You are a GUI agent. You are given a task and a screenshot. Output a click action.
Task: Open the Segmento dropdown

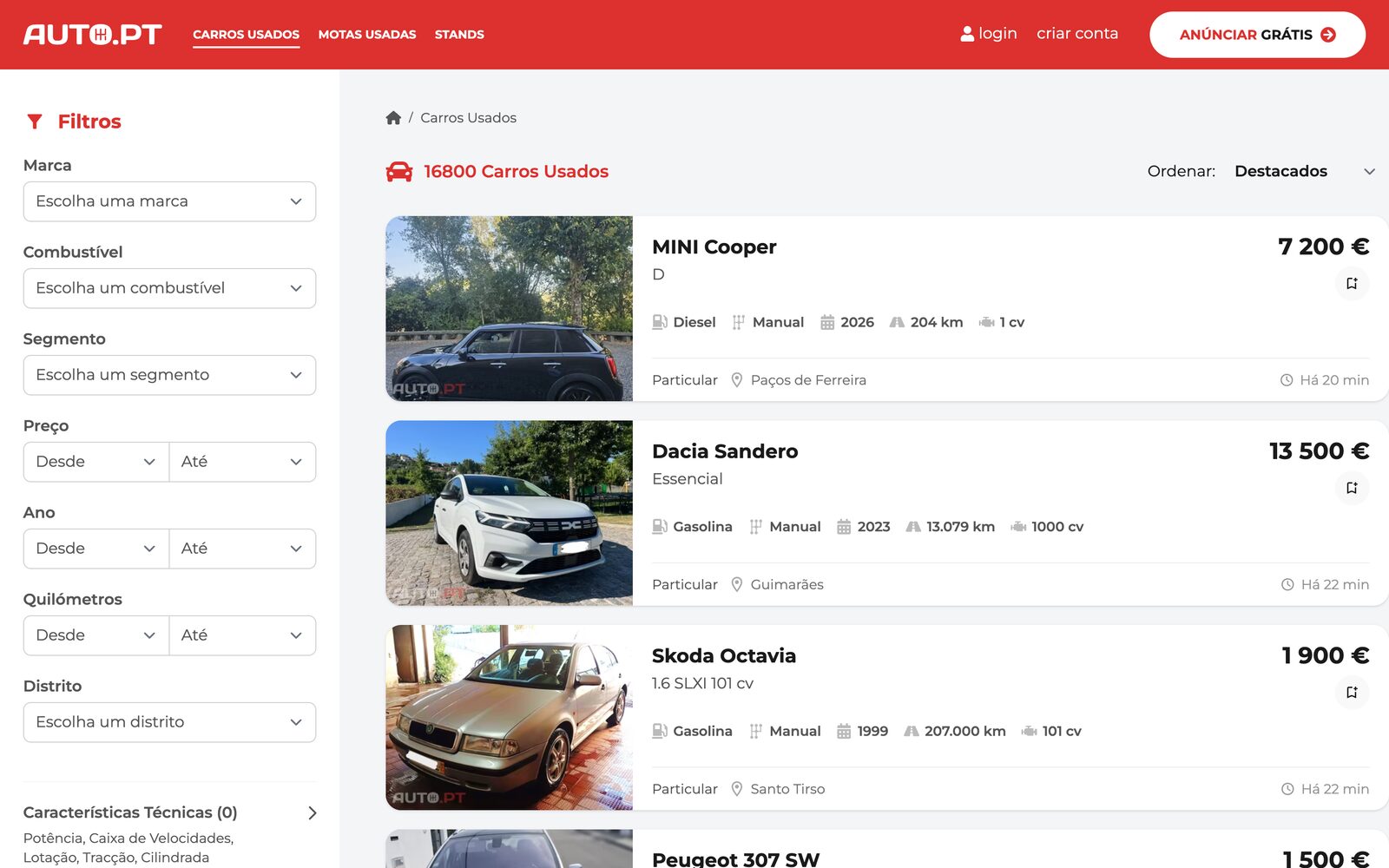[169, 375]
